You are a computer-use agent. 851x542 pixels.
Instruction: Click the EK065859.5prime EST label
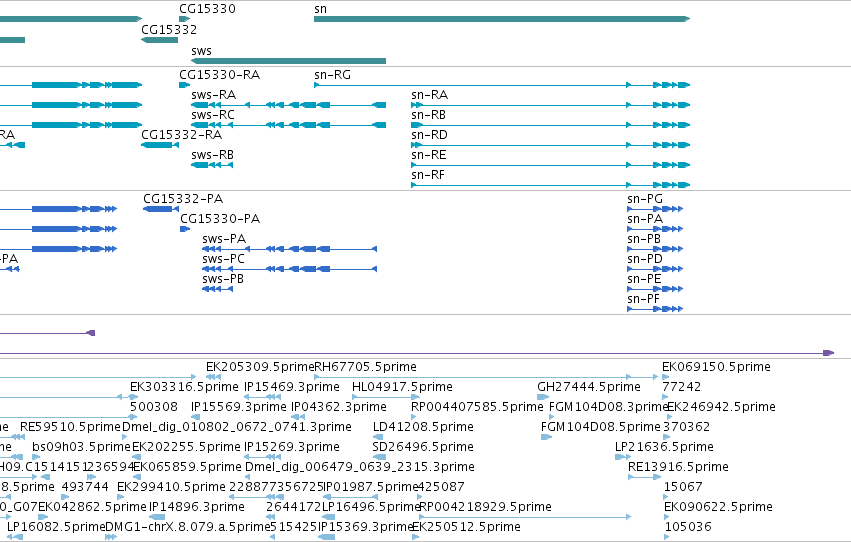tap(187, 468)
